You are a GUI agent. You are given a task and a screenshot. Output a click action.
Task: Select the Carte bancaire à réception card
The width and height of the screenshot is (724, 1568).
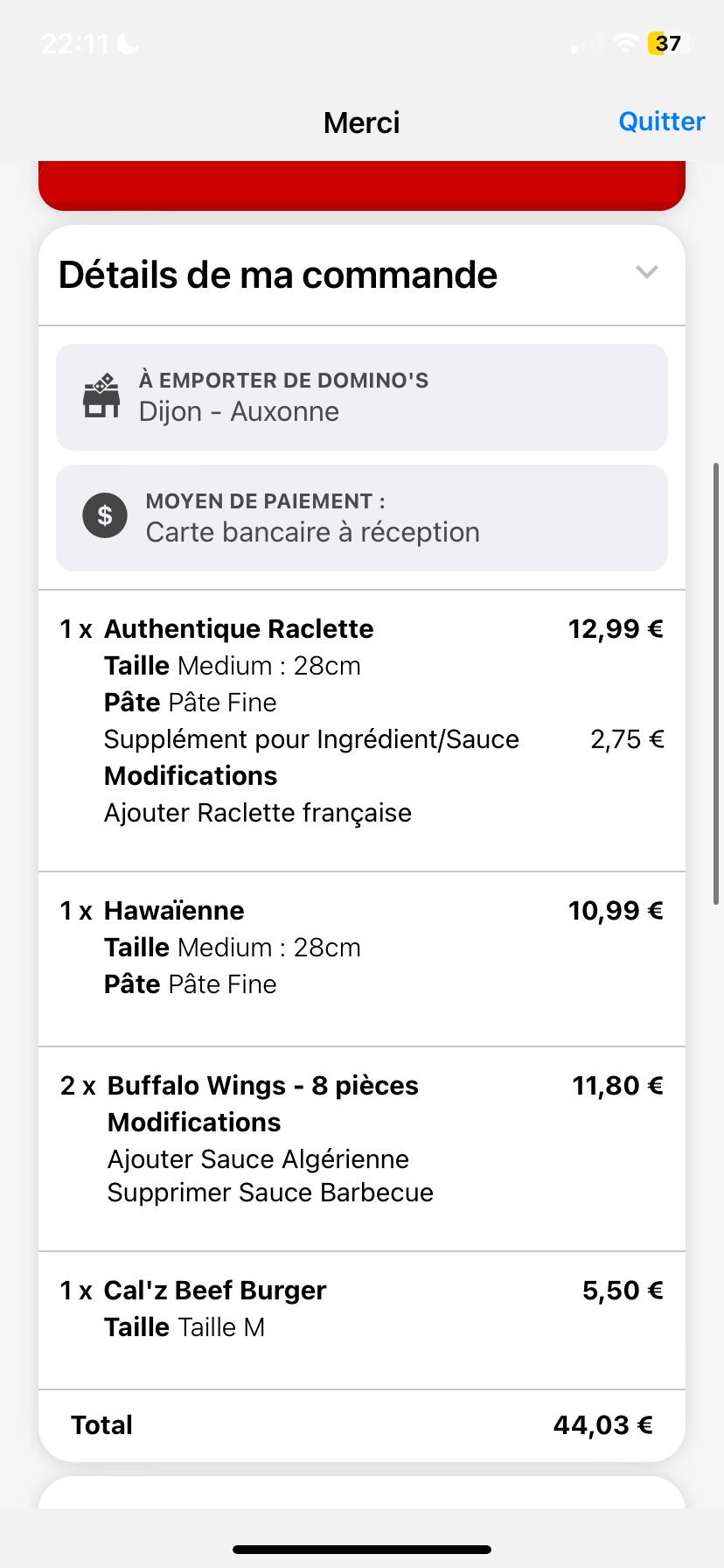click(362, 518)
